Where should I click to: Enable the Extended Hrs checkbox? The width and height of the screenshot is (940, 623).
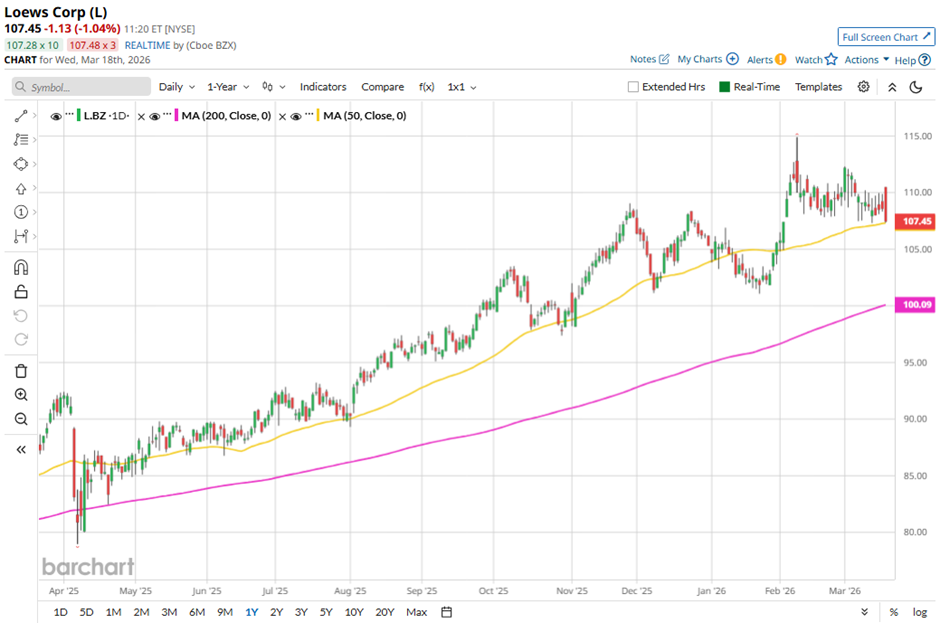click(x=633, y=87)
